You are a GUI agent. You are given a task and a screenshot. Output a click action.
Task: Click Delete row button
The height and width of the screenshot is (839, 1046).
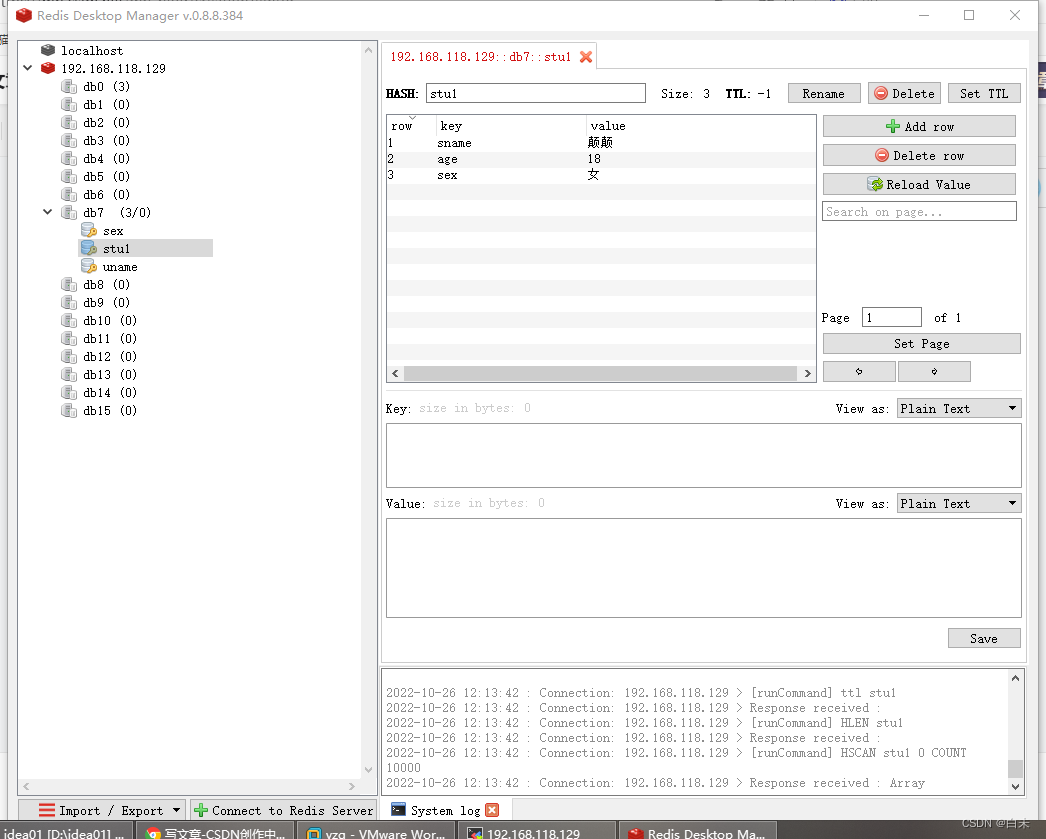pos(919,155)
